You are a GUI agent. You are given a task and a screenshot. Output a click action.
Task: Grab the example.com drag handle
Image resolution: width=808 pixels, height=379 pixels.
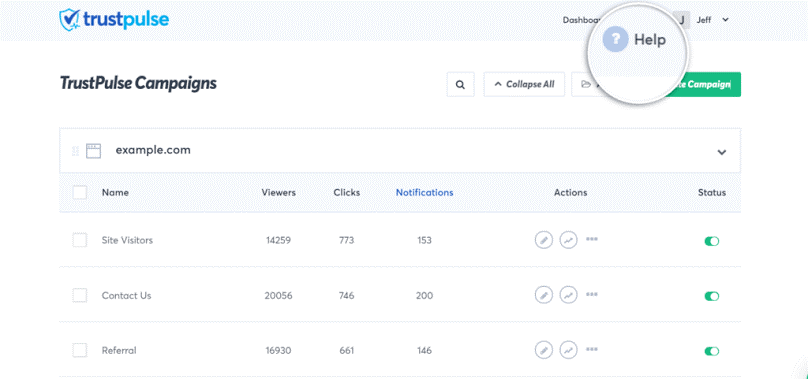click(x=75, y=151)
